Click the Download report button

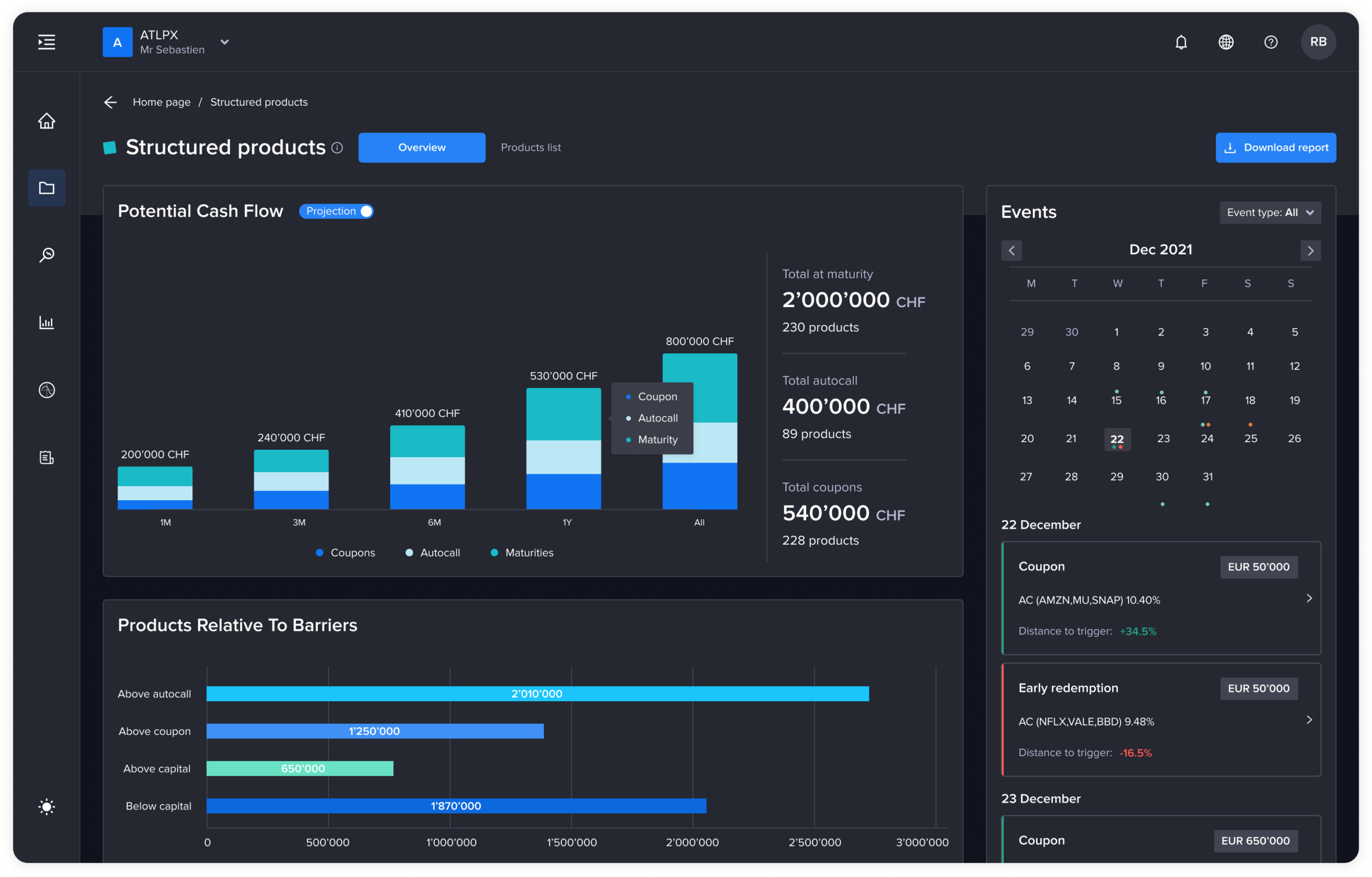pos(1275,147)
